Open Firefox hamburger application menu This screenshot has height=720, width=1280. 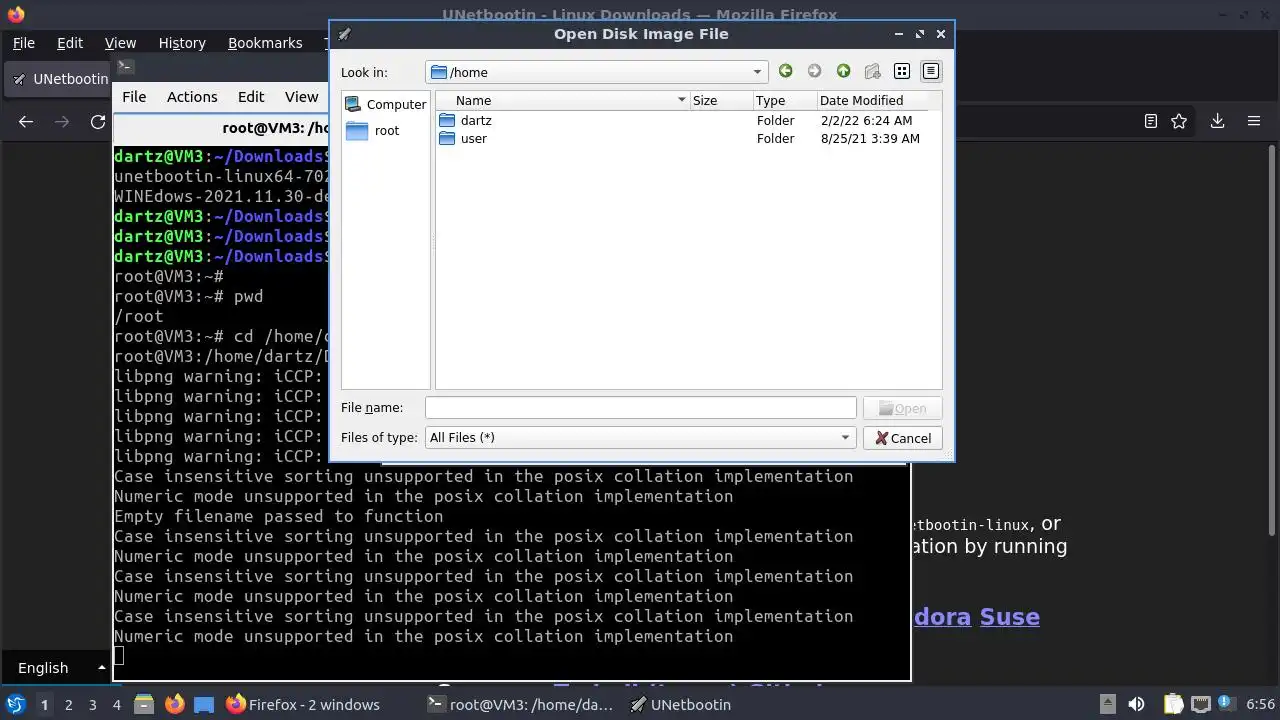tap(1253, 121)
